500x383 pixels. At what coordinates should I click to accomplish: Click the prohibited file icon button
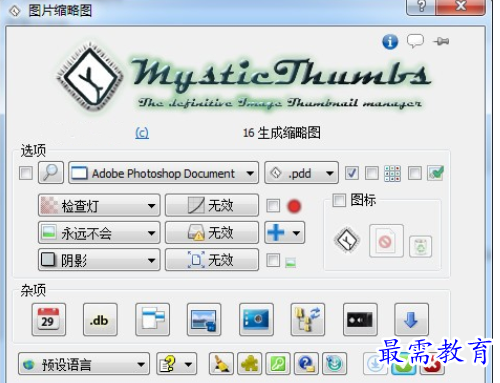(386, 241)
